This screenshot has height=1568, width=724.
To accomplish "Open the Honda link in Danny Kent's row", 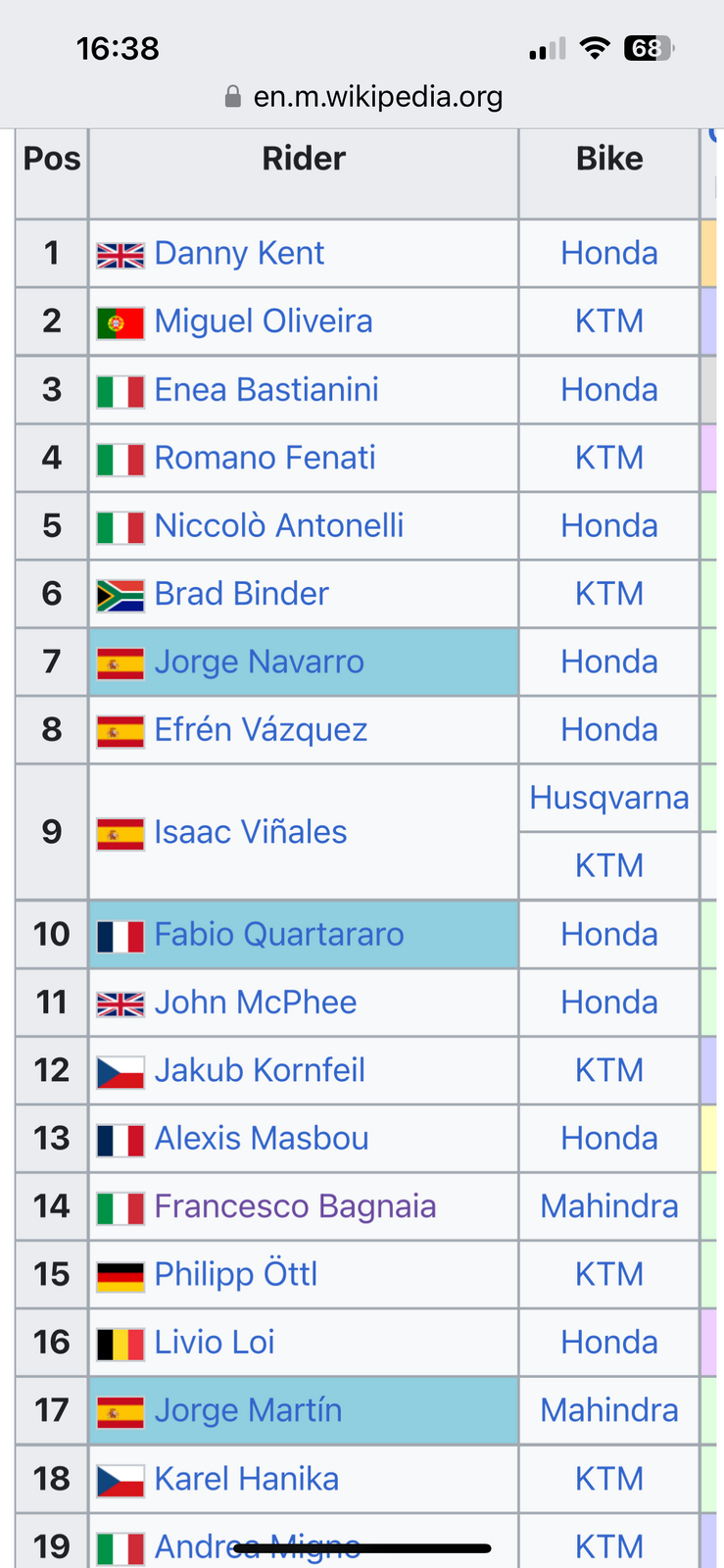I will pyautogui.click(x=609, y=254).
